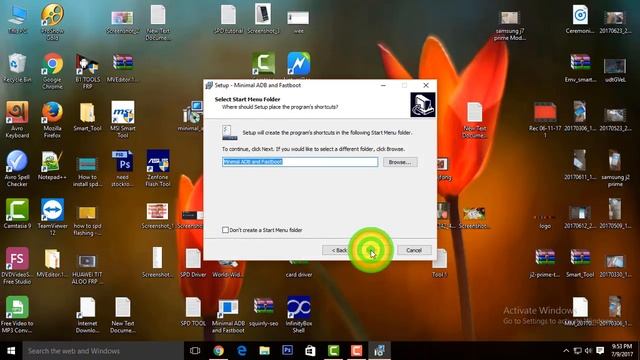Click the Back button in Setup
The image size is (640, 360).
point(339,250)
